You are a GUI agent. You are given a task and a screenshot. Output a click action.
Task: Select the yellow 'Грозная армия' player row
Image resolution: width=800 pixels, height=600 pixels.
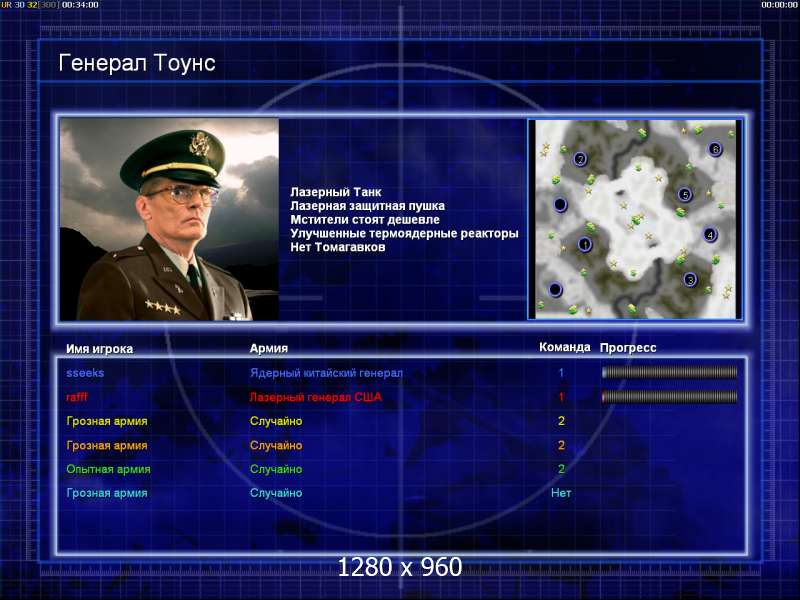107,421
